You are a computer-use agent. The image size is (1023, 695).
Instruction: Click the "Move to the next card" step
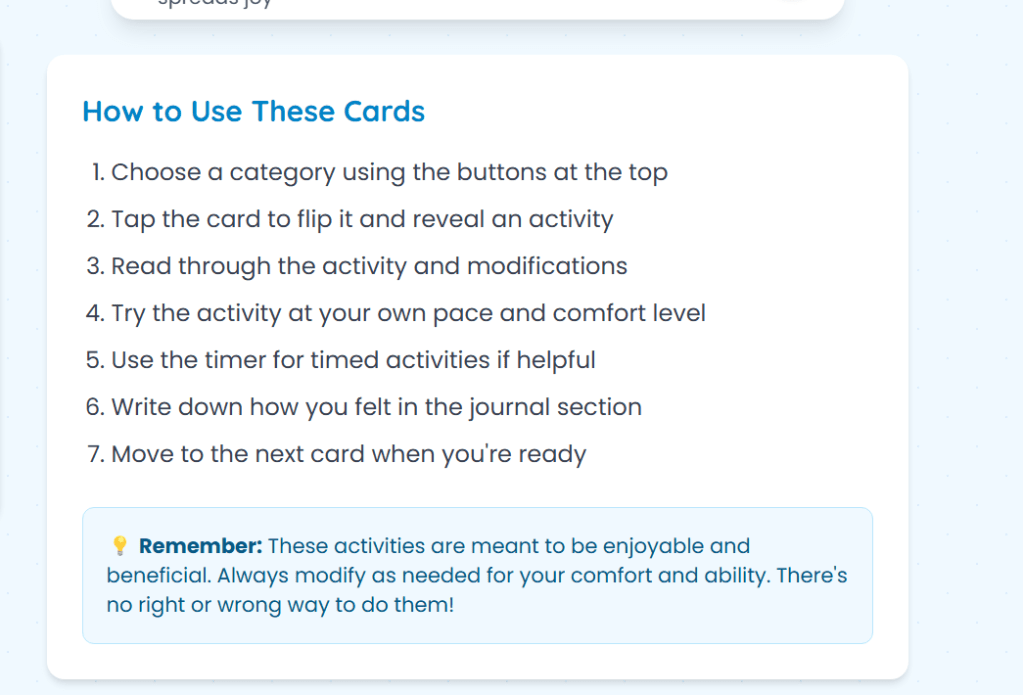point(348,454)
